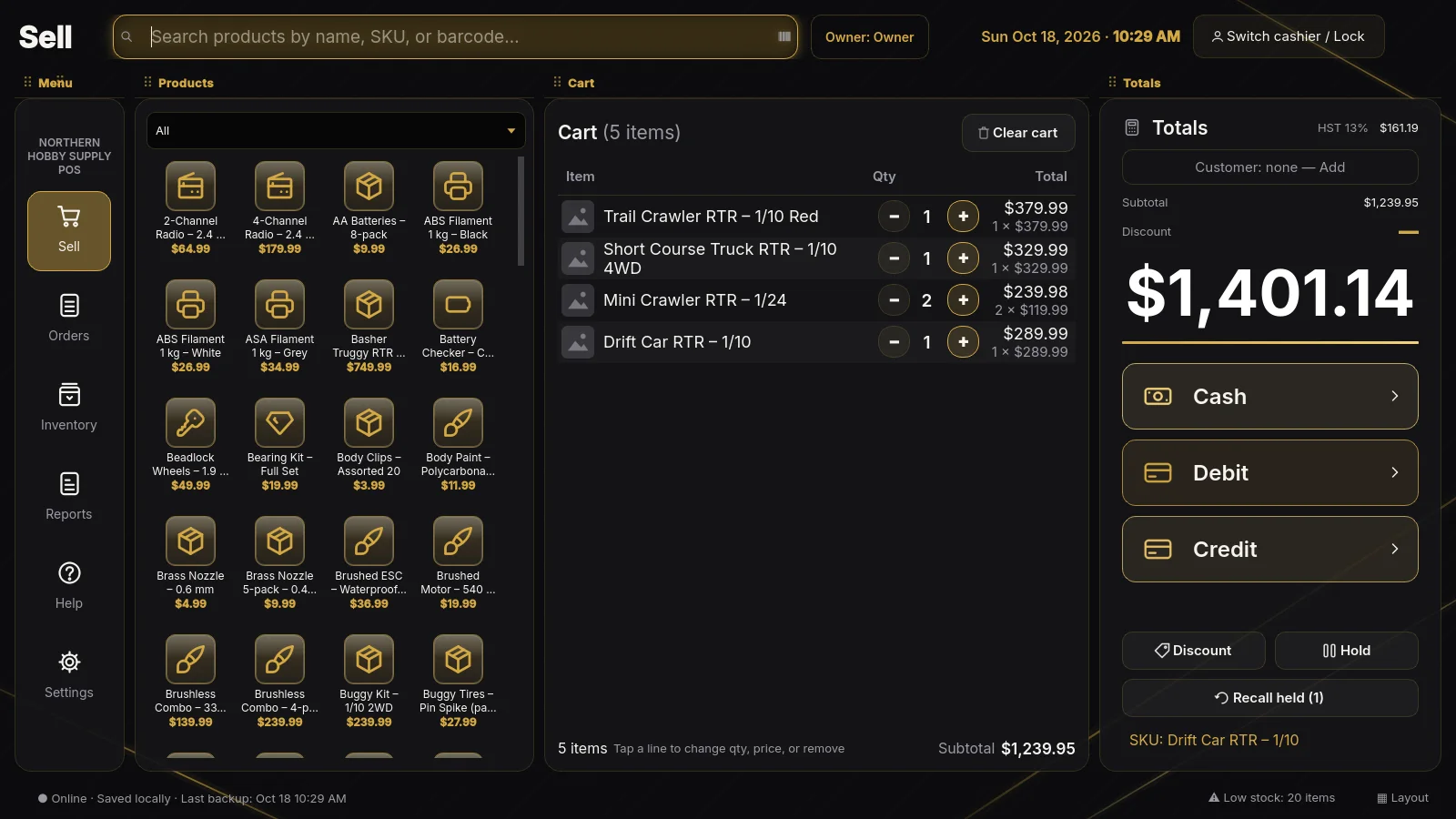
Task: Click the Totals panel drag handle
Action: point(1112,82)
